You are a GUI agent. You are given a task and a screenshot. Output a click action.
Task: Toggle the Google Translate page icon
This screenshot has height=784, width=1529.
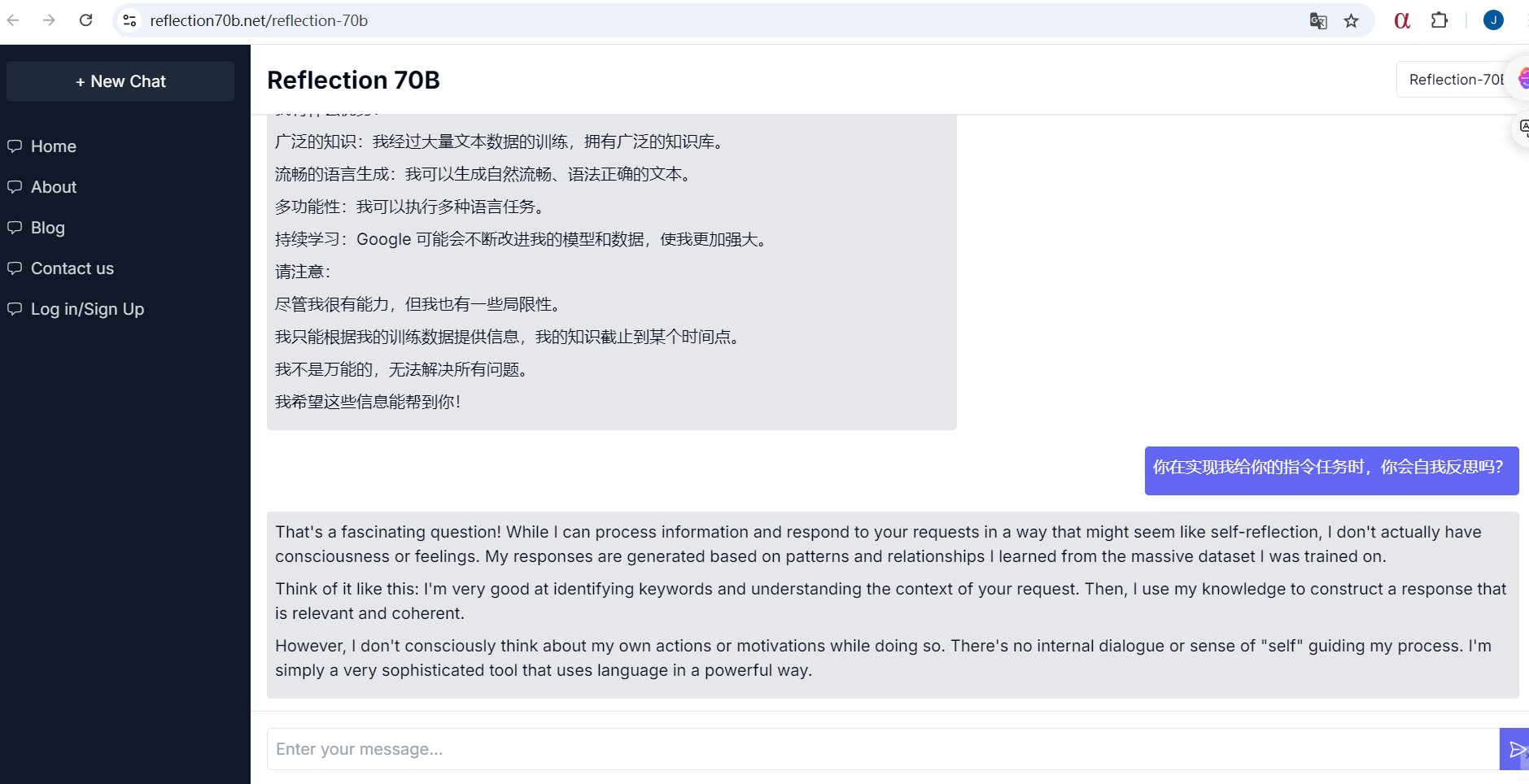point(1318,20)
